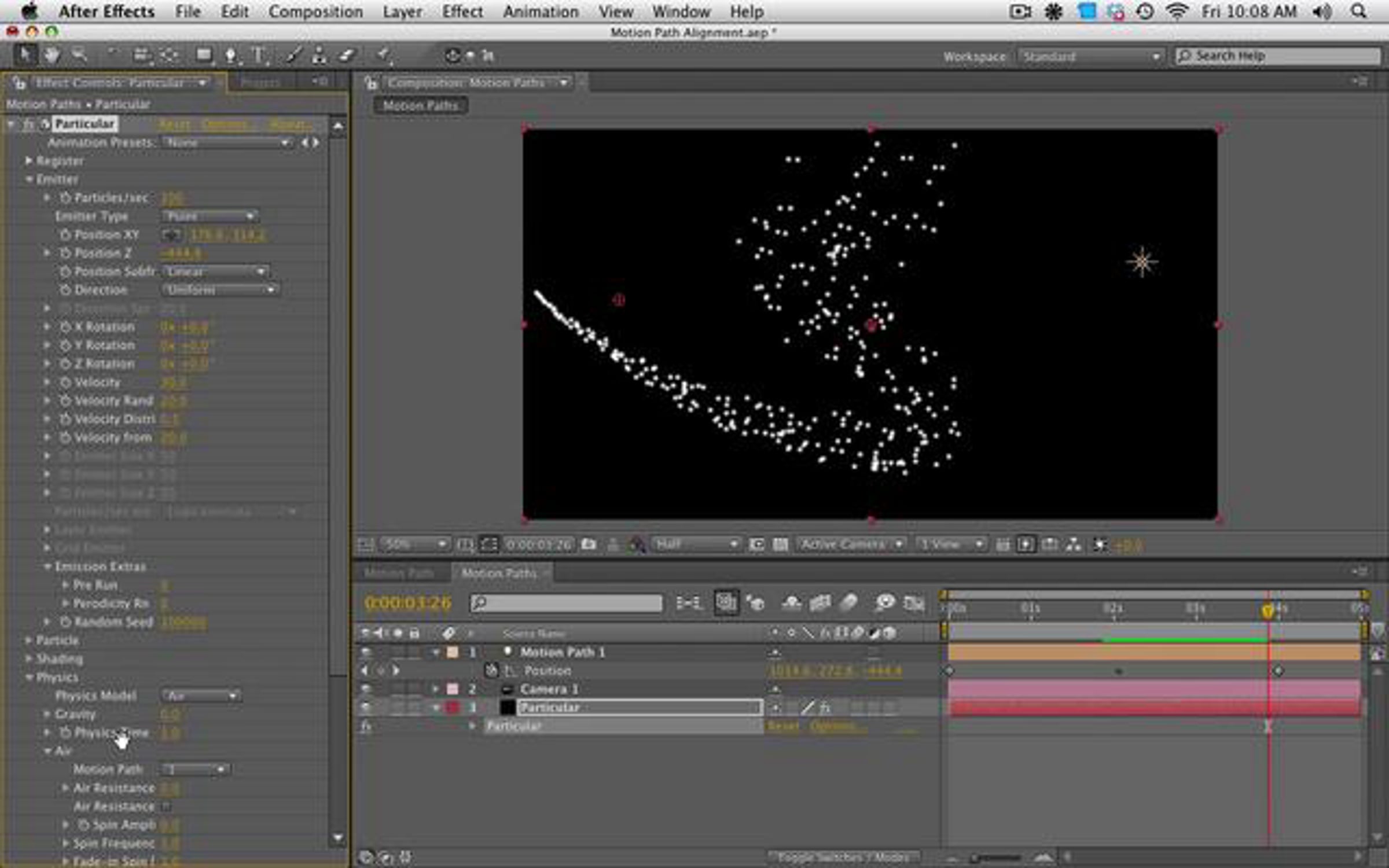Open the Wi-Fi status menu
This screenshot has height=868, width=1389.
[x=1177, y=11]
